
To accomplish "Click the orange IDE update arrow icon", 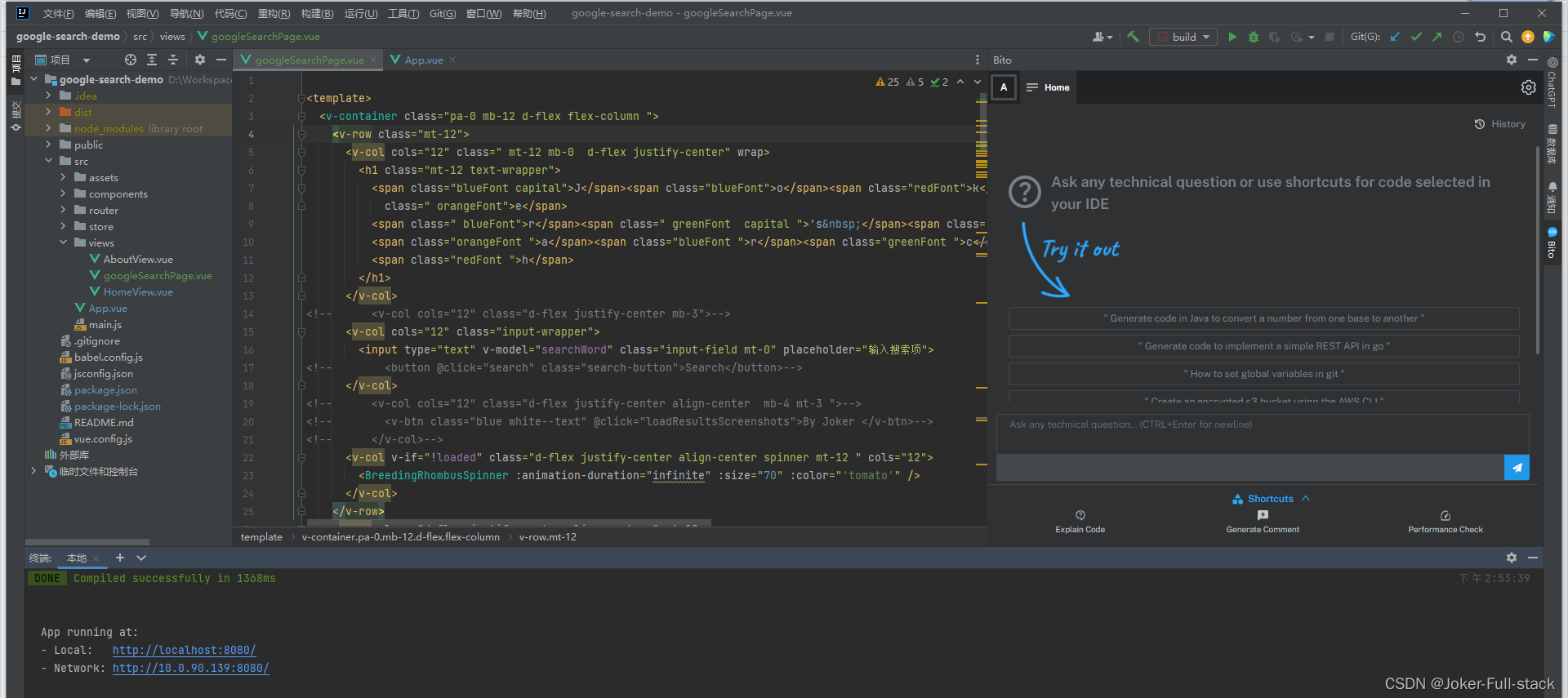I will (x=1528, y=37).
